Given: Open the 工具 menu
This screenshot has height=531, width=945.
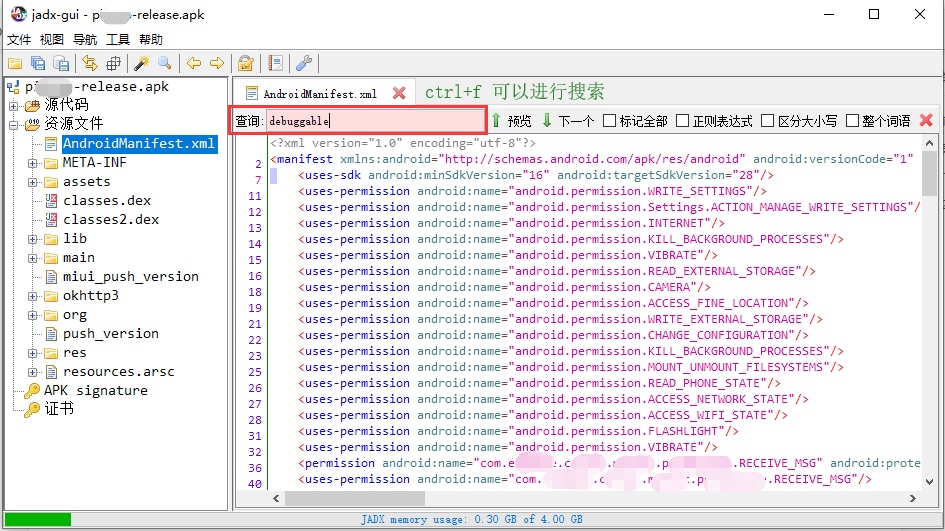Looking at the screenshot, I should click(118, 40).
